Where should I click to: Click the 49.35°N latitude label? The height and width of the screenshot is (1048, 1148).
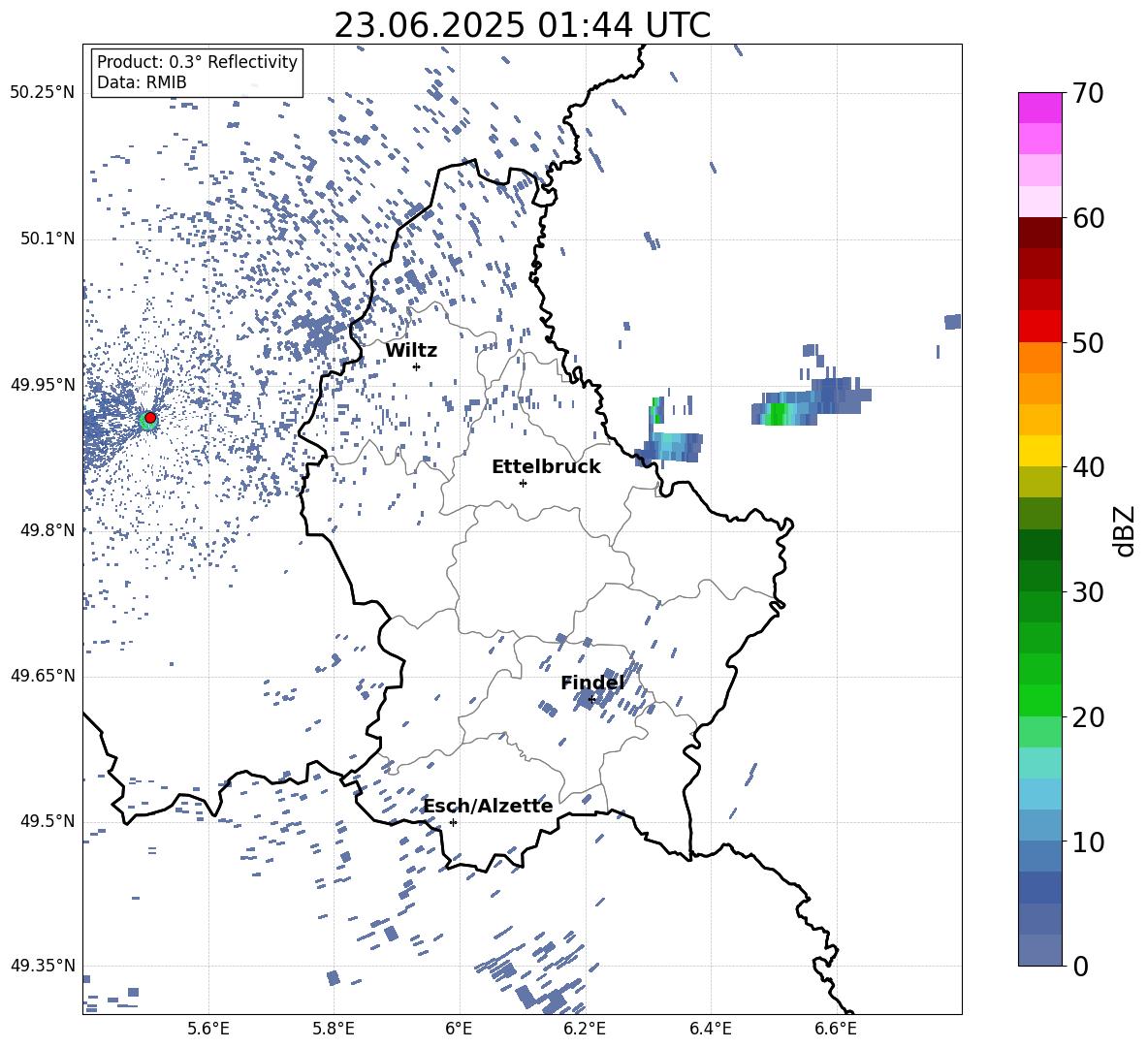tap(43, 966)
